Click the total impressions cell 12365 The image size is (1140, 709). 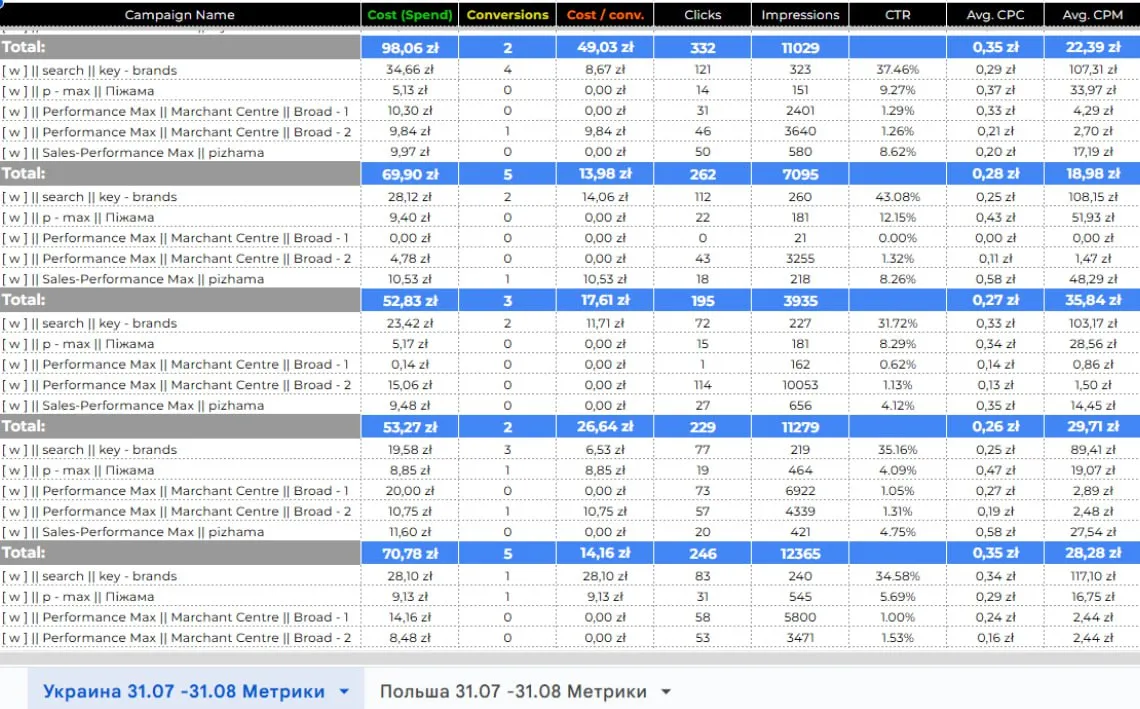800,553
